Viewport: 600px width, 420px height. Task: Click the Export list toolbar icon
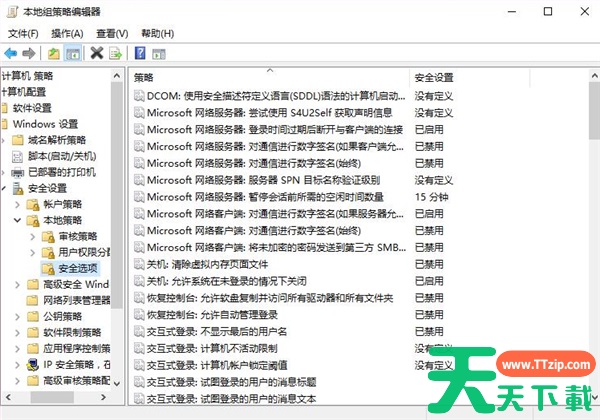tap(115, 53)
